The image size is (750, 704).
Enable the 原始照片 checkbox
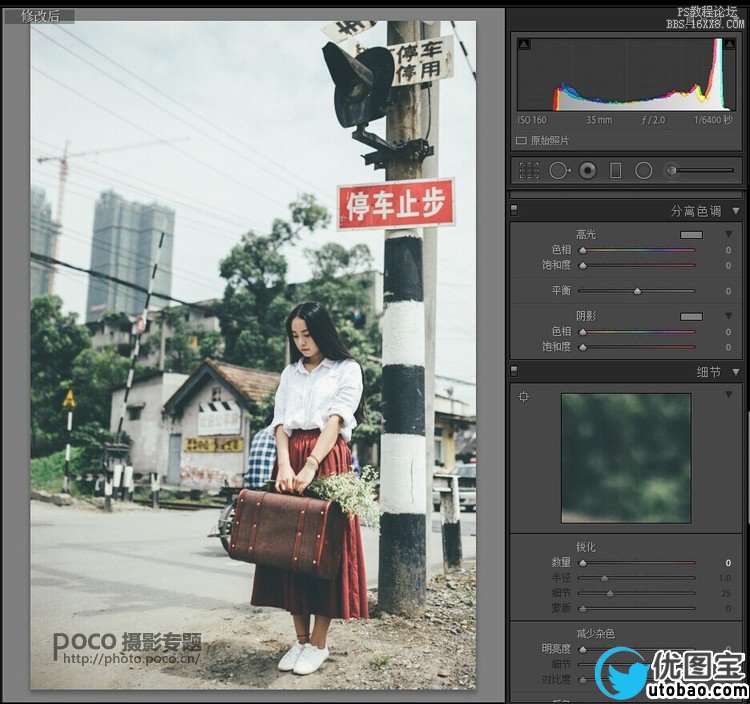tap(521, 141)
